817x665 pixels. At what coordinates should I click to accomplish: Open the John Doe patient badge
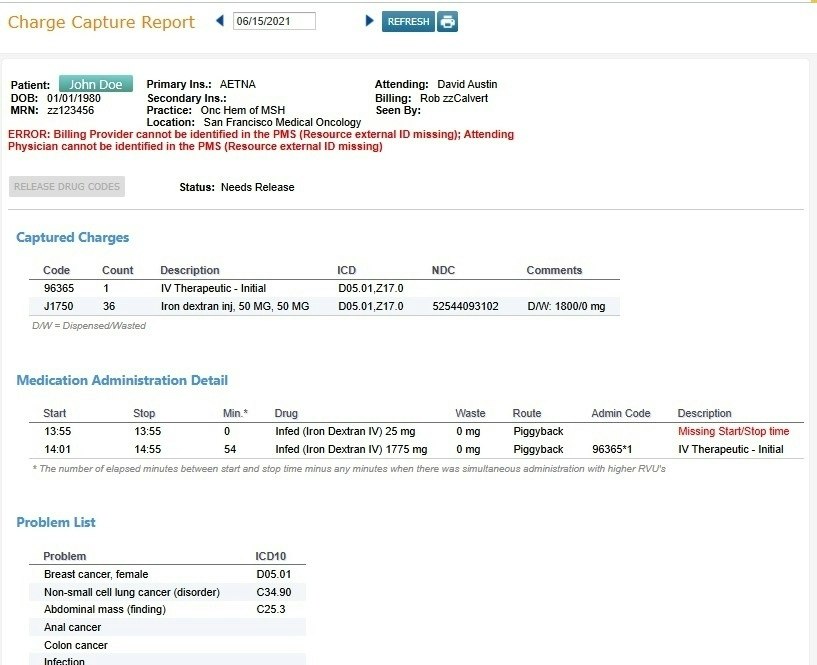coord(96,84)
